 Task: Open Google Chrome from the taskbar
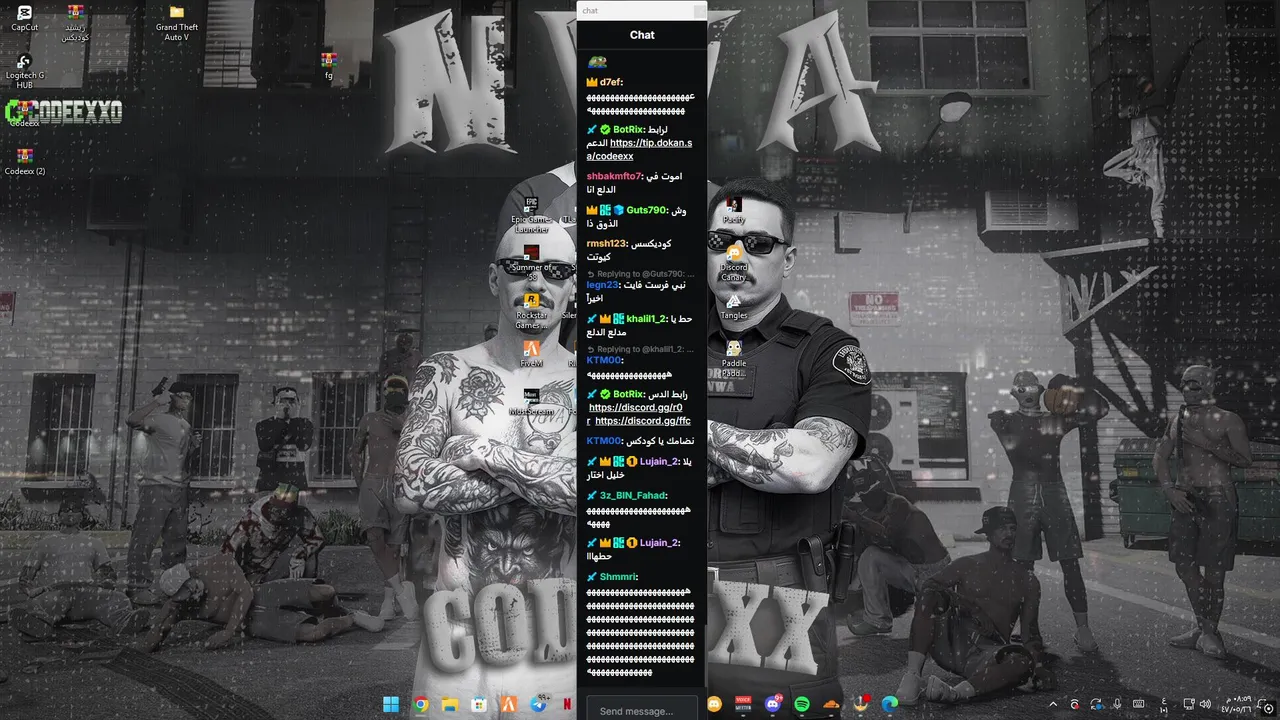(421, 704)
